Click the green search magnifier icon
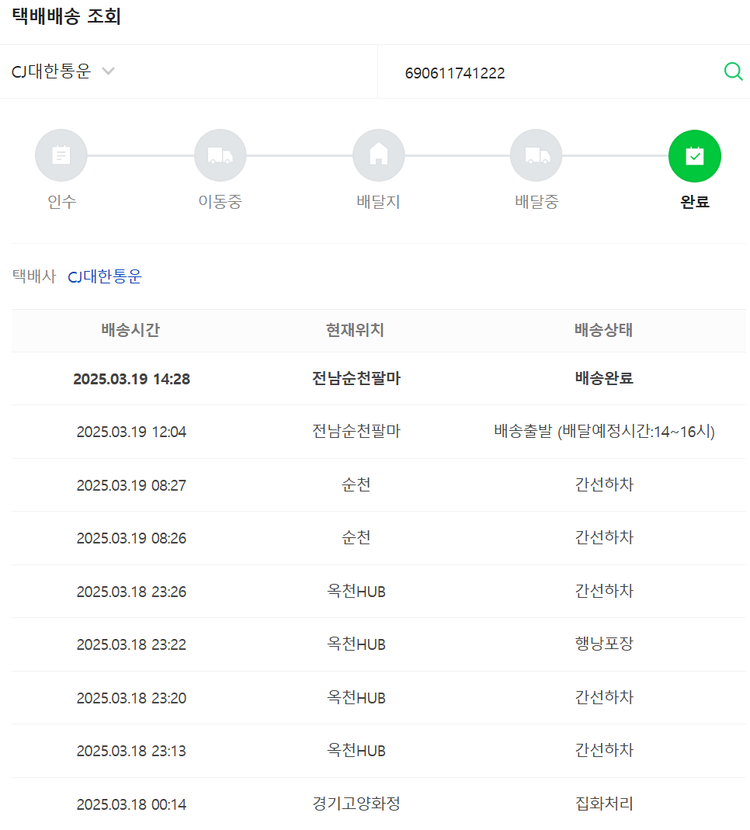 (x=732, y=71)
